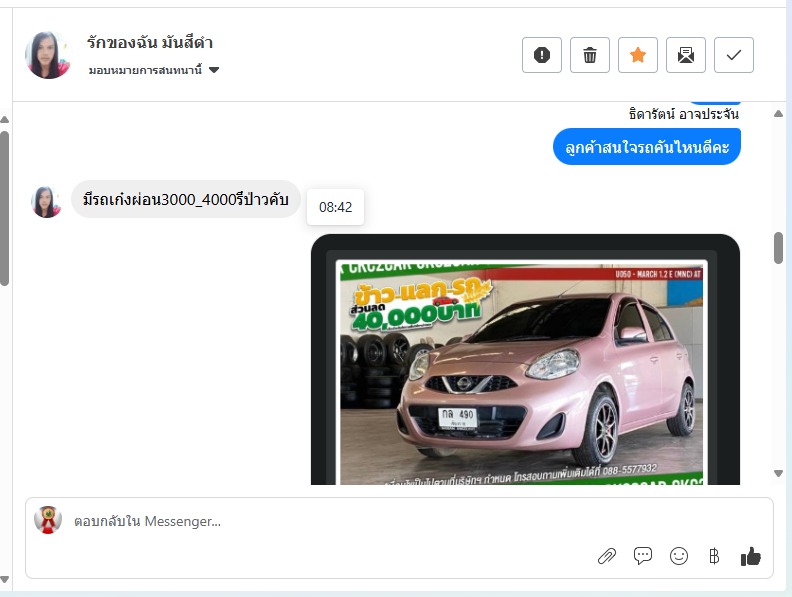Viewport: 792px width, 597px height.
Task: Open the emoji picker smiley
Action: pyautogui.click(x=678, y=556)
